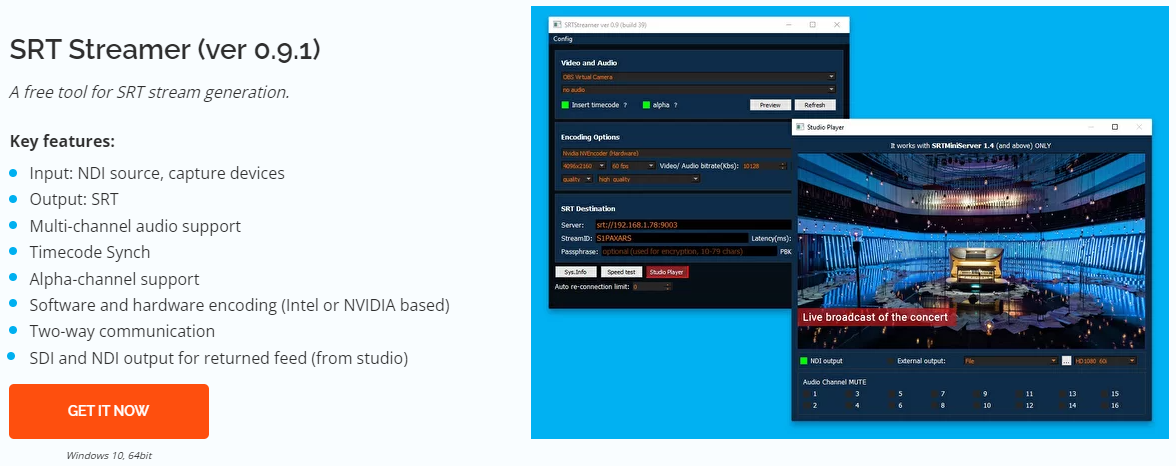Click the bitrate 10128 spinner arrows
Viewport: 1176px width, 466px height.
[x=784, y=165]
